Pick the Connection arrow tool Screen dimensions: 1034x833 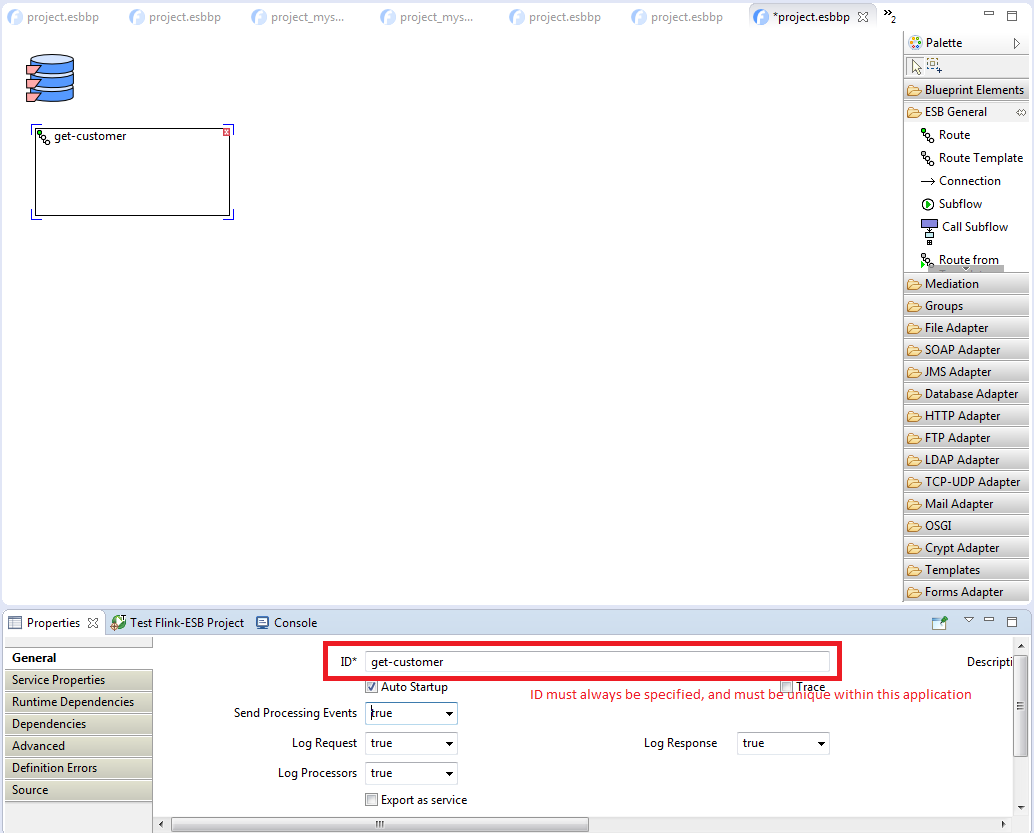[x=968, y=181]
